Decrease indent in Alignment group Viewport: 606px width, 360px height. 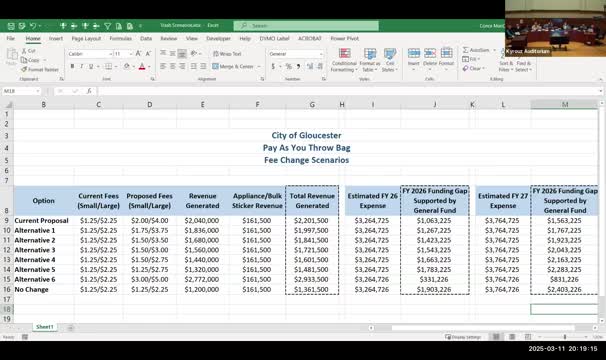pos(194,66)
